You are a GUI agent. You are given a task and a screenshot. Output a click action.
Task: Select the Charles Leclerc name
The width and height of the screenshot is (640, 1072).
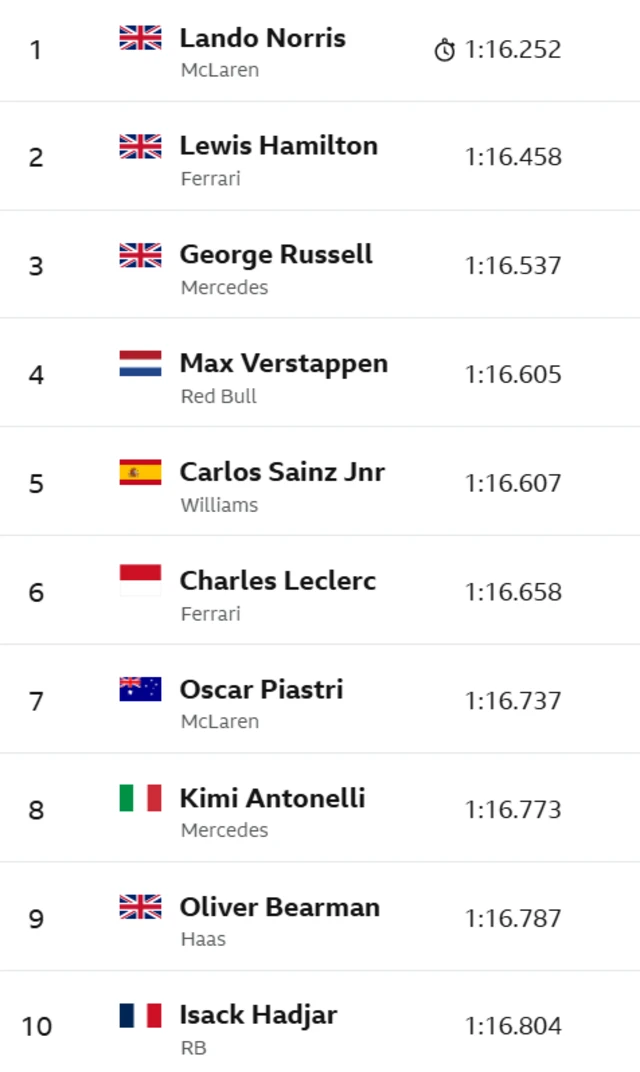(x=277, y=580)
